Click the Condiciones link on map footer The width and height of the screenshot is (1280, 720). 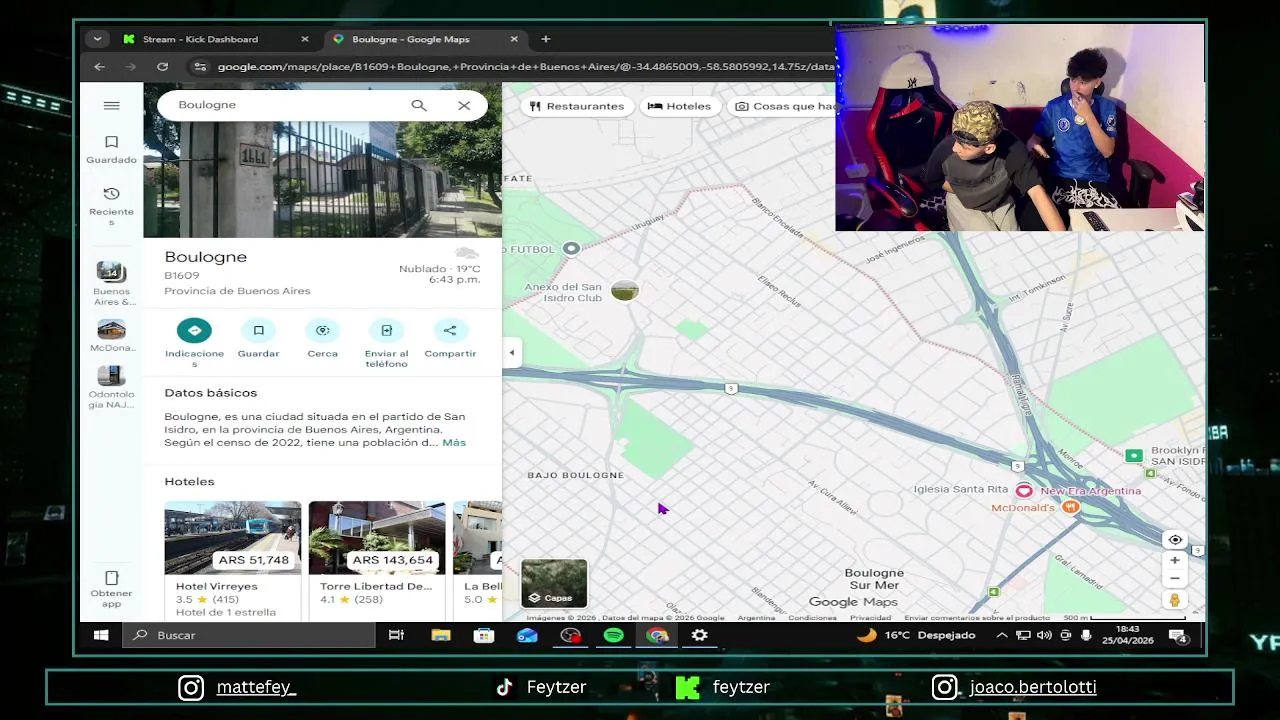[812, 618]
